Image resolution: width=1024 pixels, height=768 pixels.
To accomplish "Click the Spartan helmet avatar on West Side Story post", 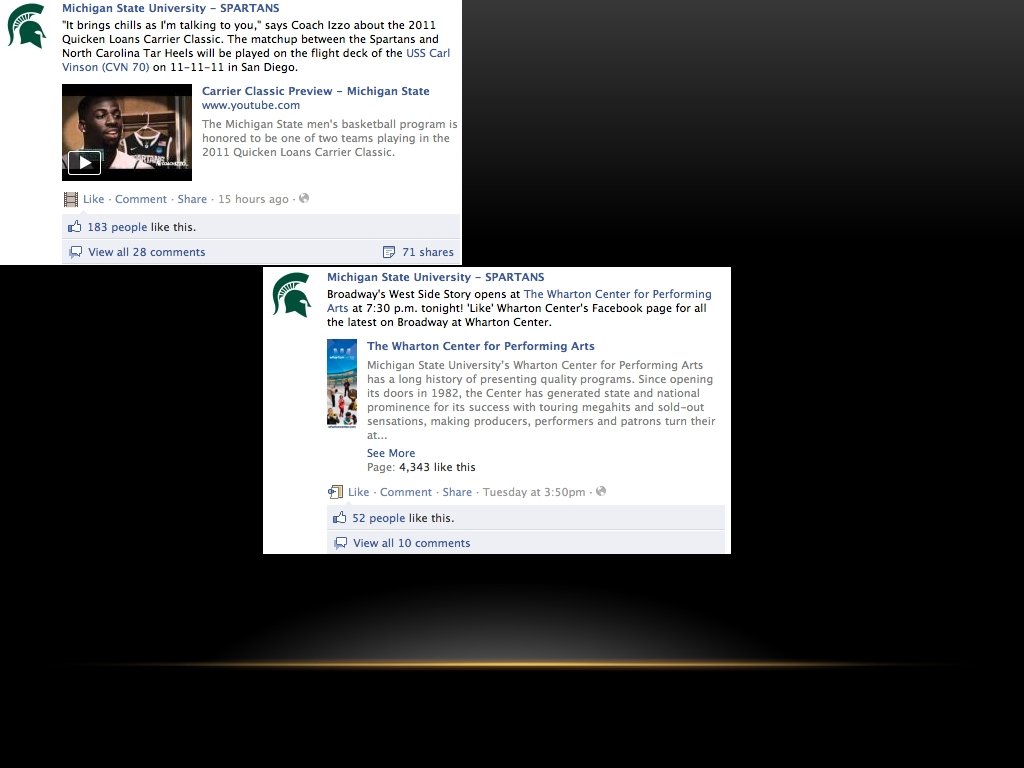I will pos(291,295).
